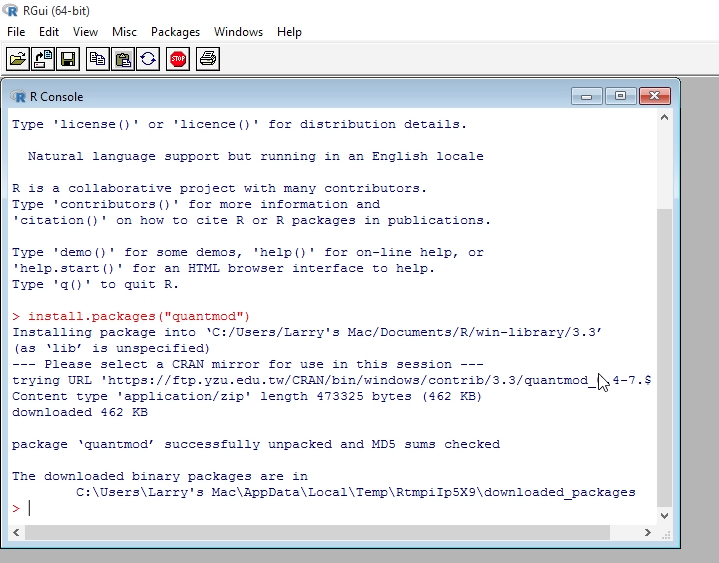The image size is (719, 563).
Task: Click the Load workspace toolbar icon
Action: click(x=43, y=59)
